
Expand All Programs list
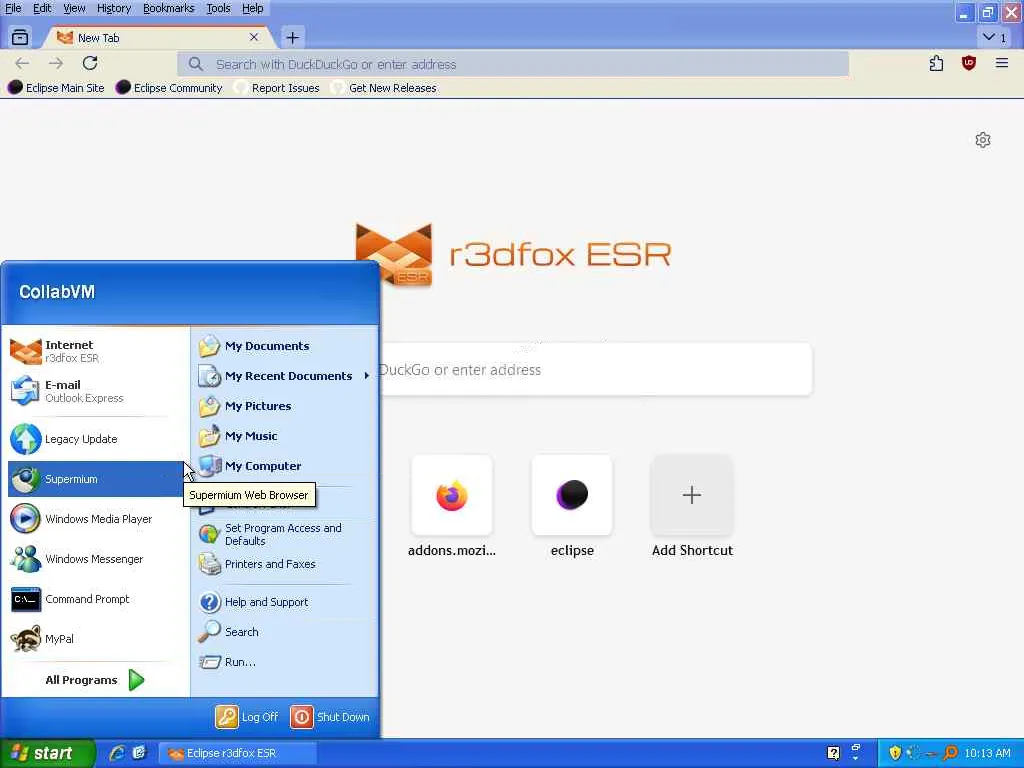pyautogui.click(x=96, y=680)
